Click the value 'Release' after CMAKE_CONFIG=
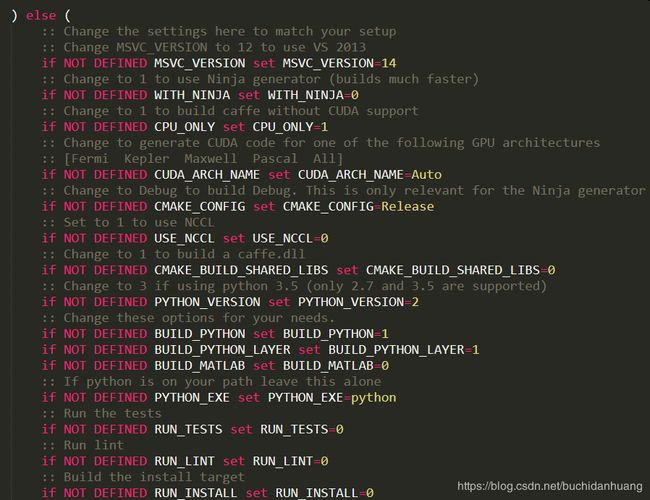Viewport: 650px width, 500px height. click(407, 206)
